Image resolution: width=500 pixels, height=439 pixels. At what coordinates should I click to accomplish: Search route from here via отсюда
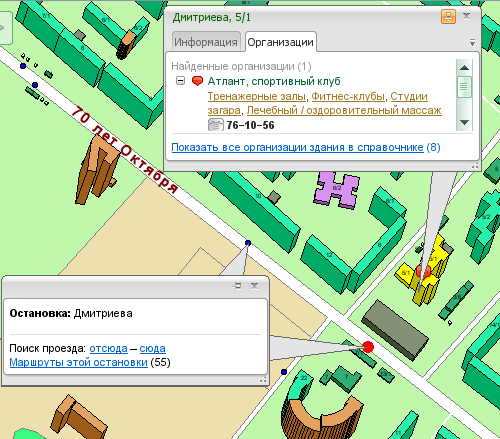(x=109, y=348)
